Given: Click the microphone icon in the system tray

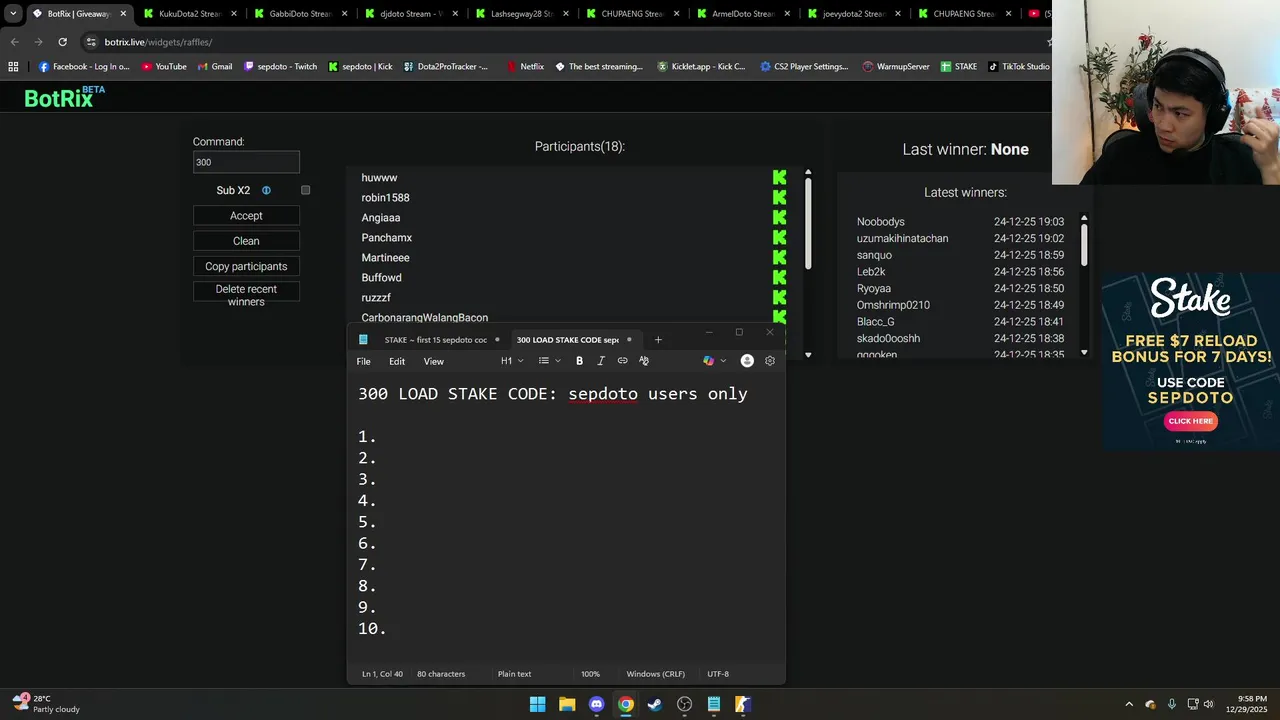Looking at the screenshot, I should [x=1171, y=704].
